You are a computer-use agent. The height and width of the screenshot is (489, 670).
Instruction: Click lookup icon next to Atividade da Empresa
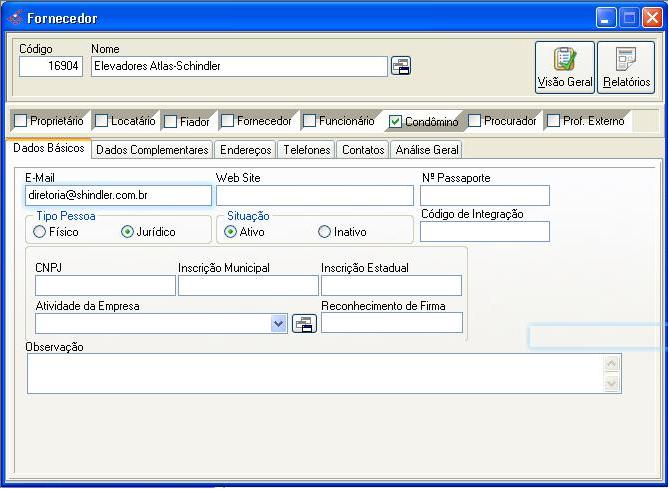point(304,324)
